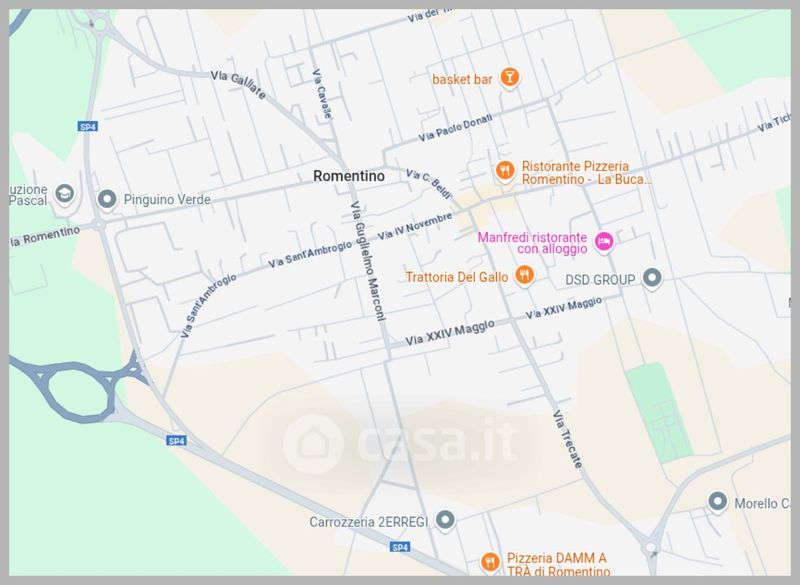Open Ristorante Pizzeria Romentino restaurant pin
The height and width of the screenshot is (585, 800).
[x=505, y=171]
